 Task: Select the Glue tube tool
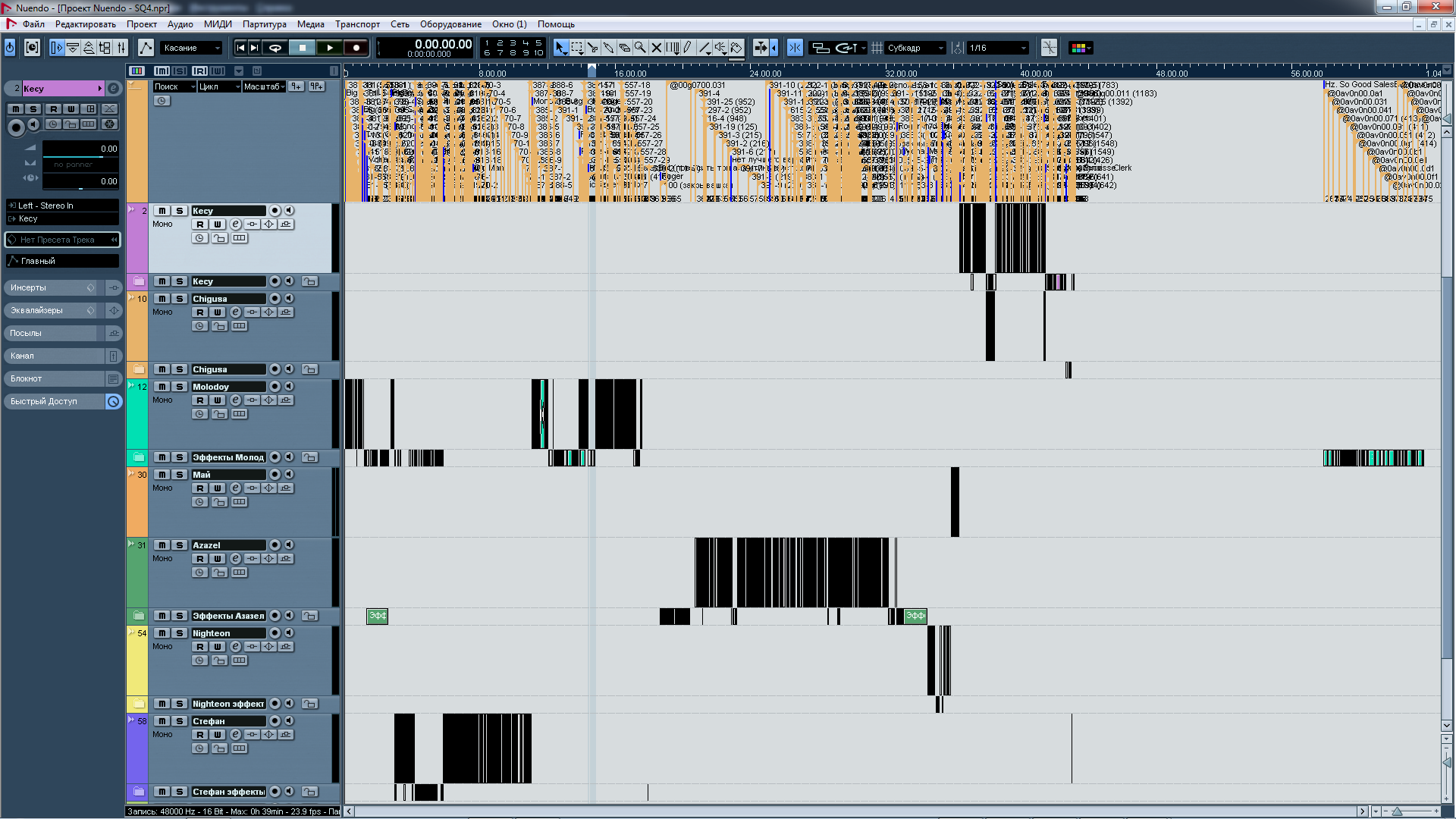tap(608, 48)
